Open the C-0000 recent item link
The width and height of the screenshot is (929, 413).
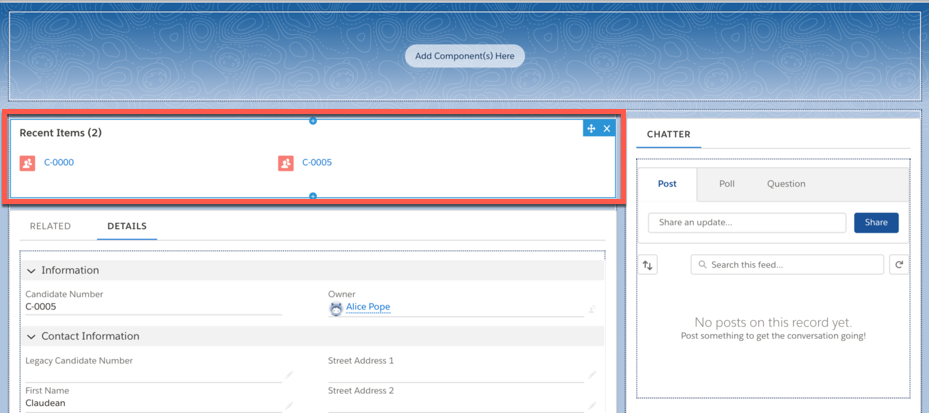click(59, 162)
